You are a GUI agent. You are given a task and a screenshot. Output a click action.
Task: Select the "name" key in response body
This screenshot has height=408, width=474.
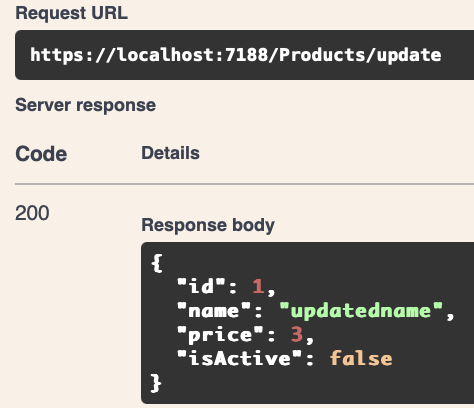tap(214, 311)
